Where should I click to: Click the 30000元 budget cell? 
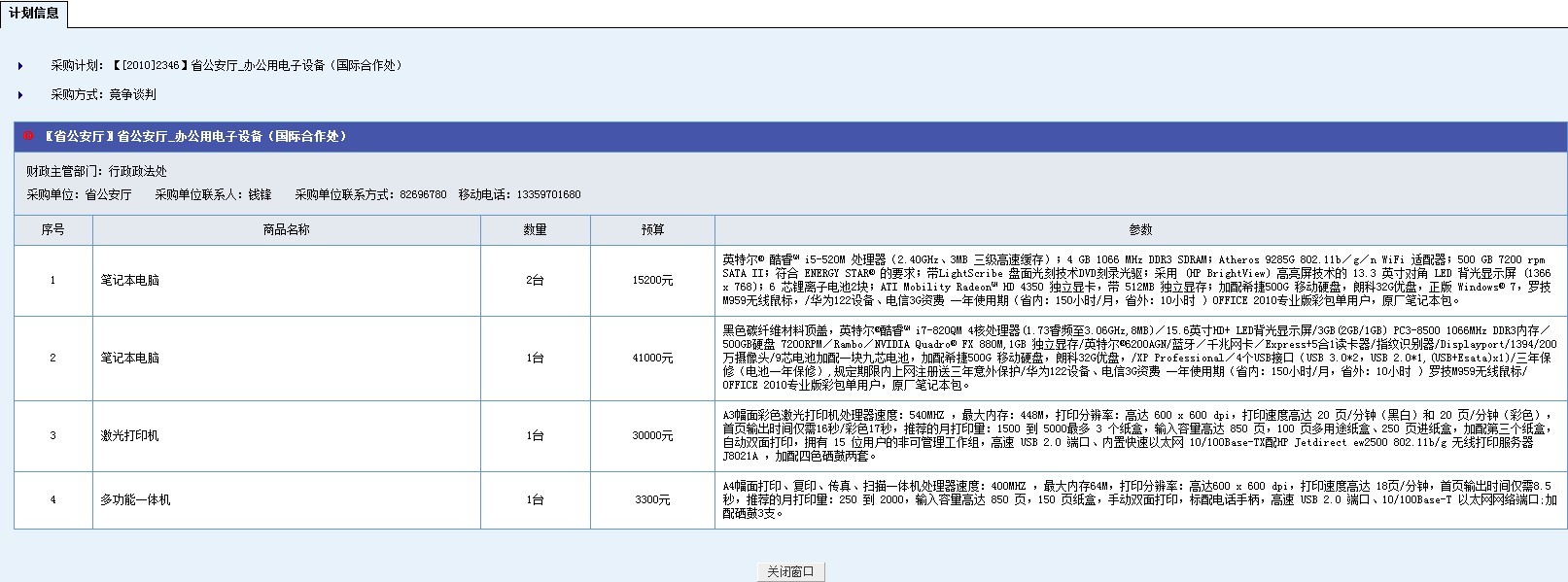click(x=652, y=436)
